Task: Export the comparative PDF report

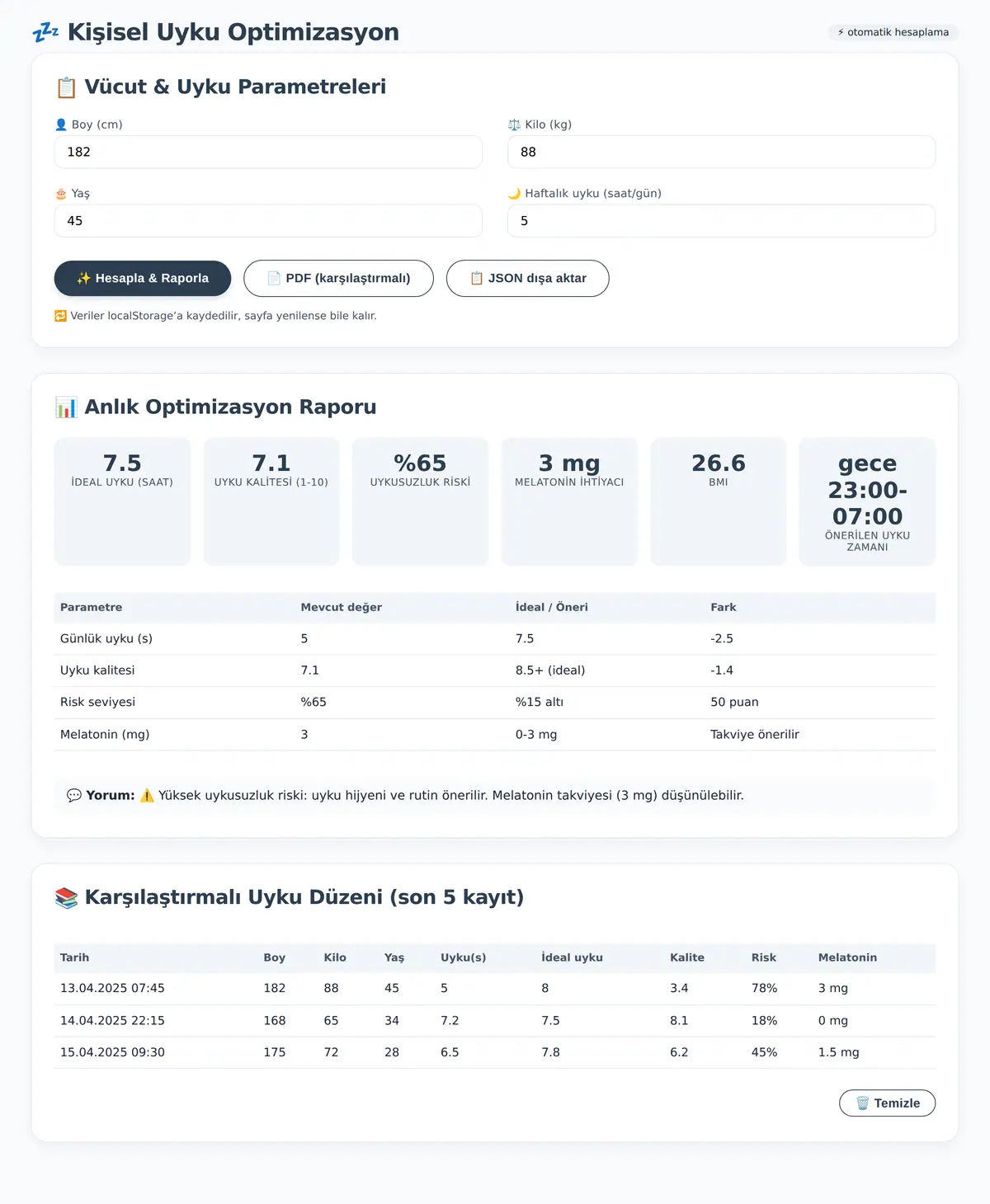Action: pyautogui.click(x=338, y=279)
